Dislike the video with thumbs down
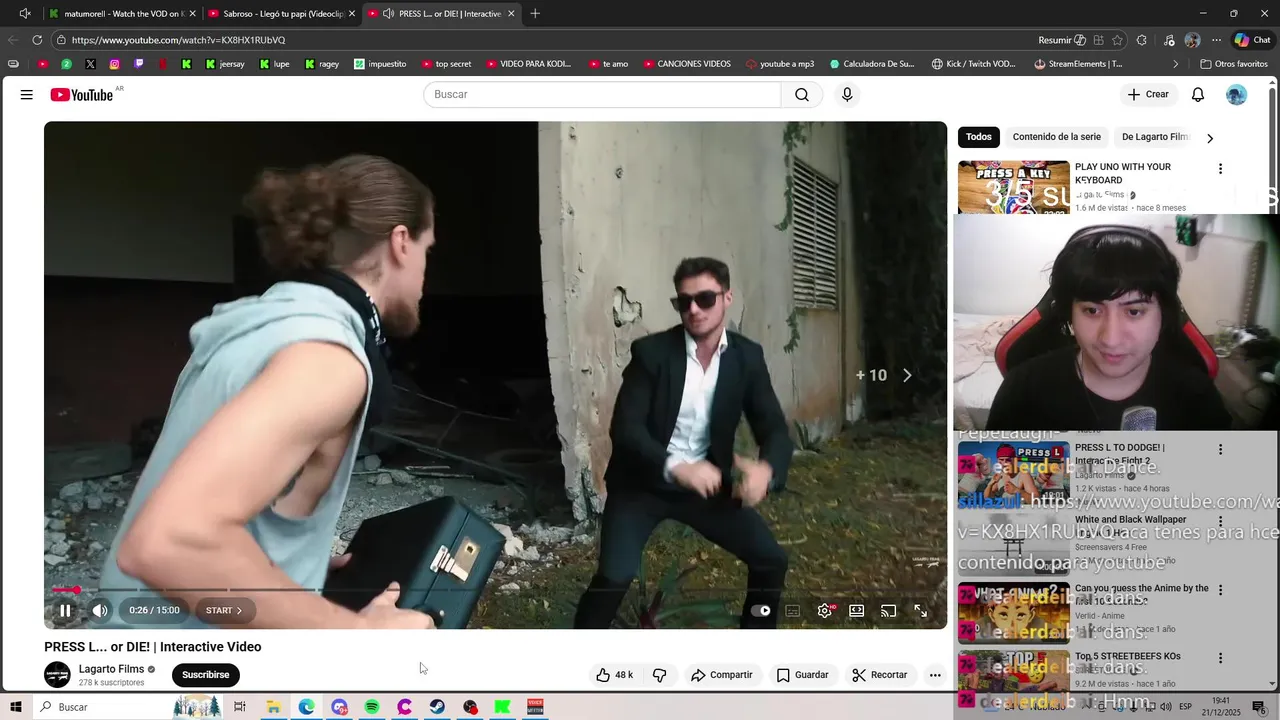This screenshot has height=720, width=1280. point(660,675)
